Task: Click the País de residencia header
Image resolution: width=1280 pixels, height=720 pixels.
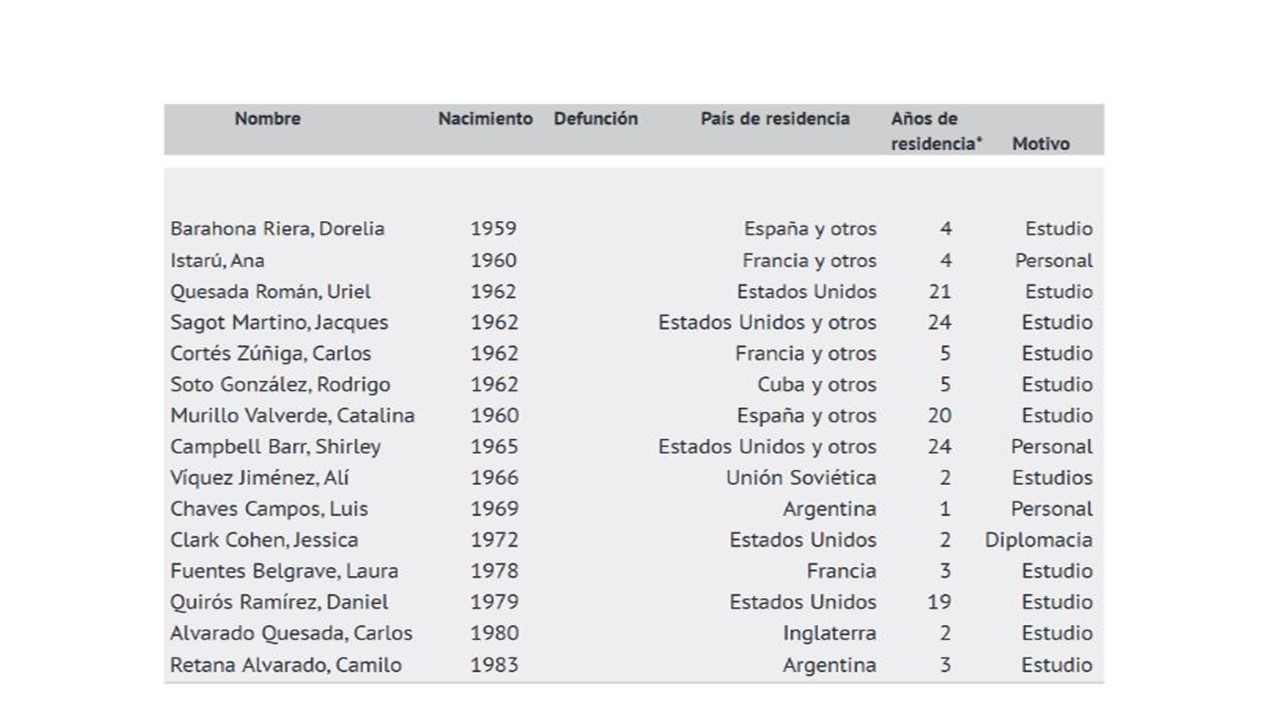Action: pyautogui.click(x=775, y=118)
